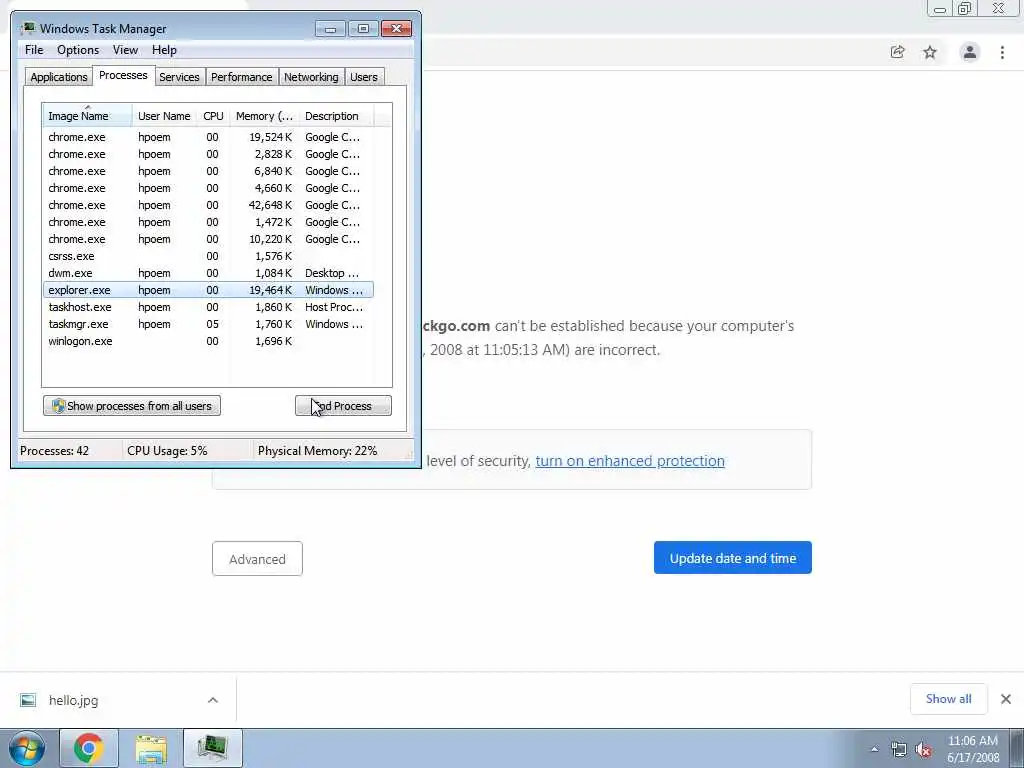Click Show all downloads button
The width and height of the screenshot is (1024, 768).
point(948,699)
